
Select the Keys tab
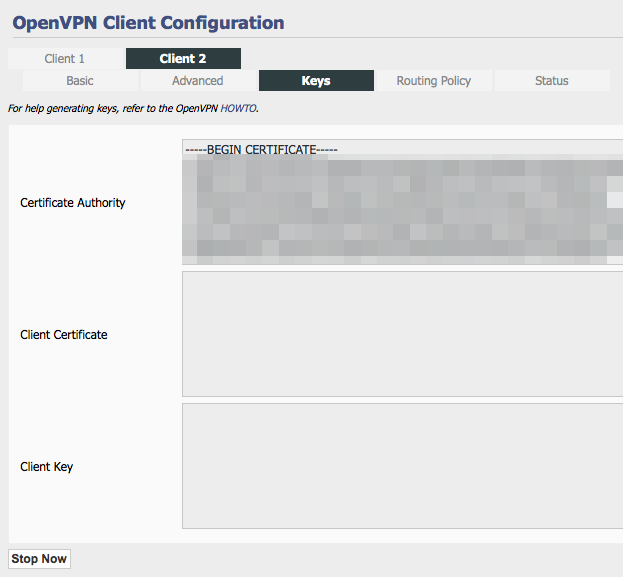pyautogui.click(x=316, y=81)
